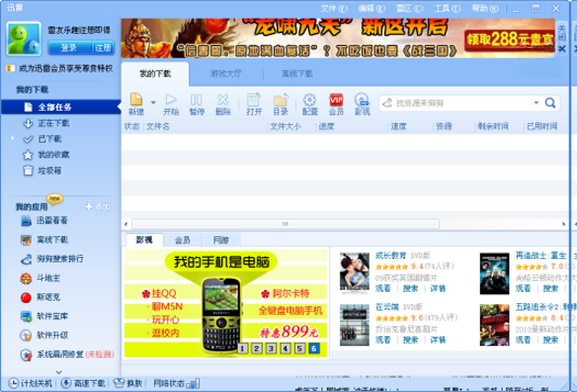Image resolution: width=577 pixels, height=392 pixels.
Task: Switch to the top 离线下载 tab
Action: [297, 74]
